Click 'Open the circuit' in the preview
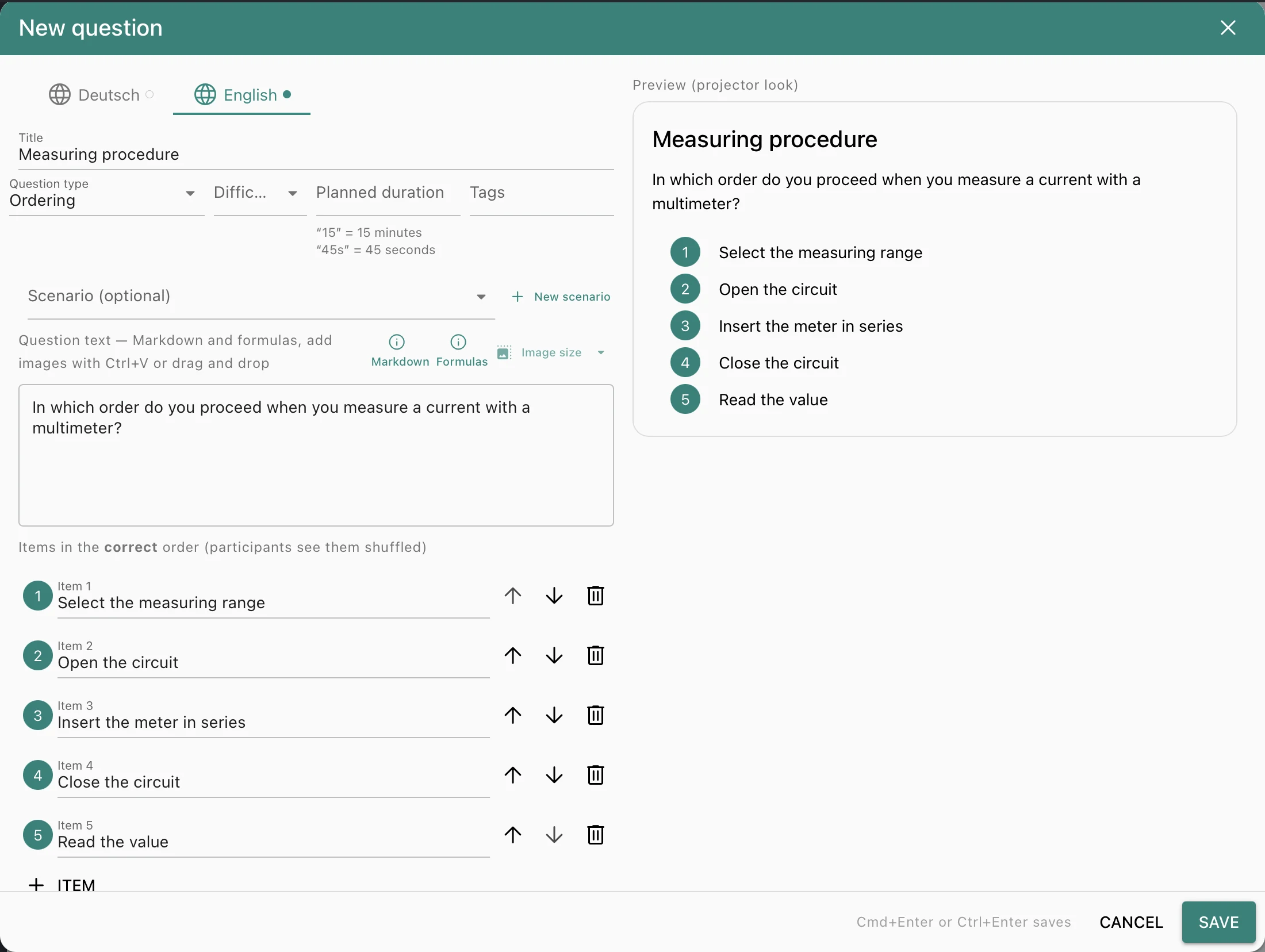The height and width of the screenshot is (952, 1265). click(x=778, y=289)
